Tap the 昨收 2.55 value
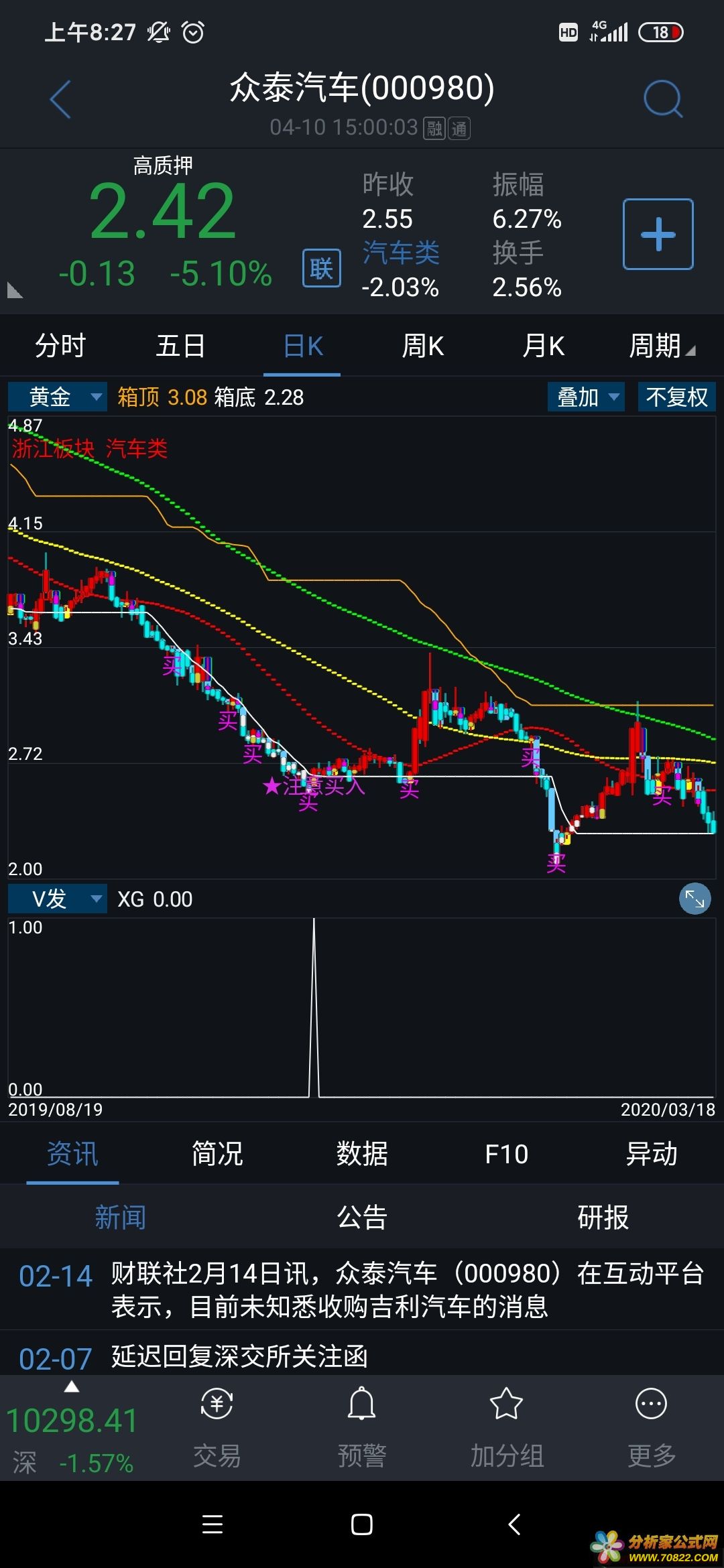Screen dimensions: 724x1568 coord(387,219)
